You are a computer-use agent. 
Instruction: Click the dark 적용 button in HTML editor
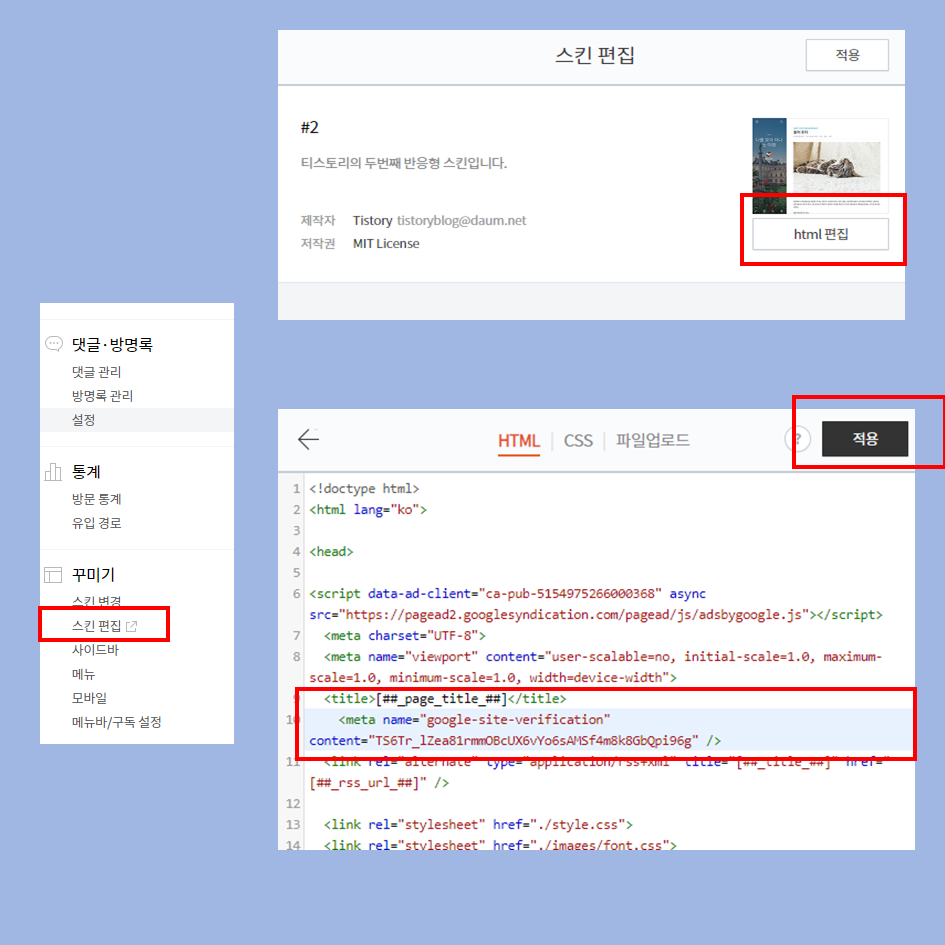pos(865,439)
